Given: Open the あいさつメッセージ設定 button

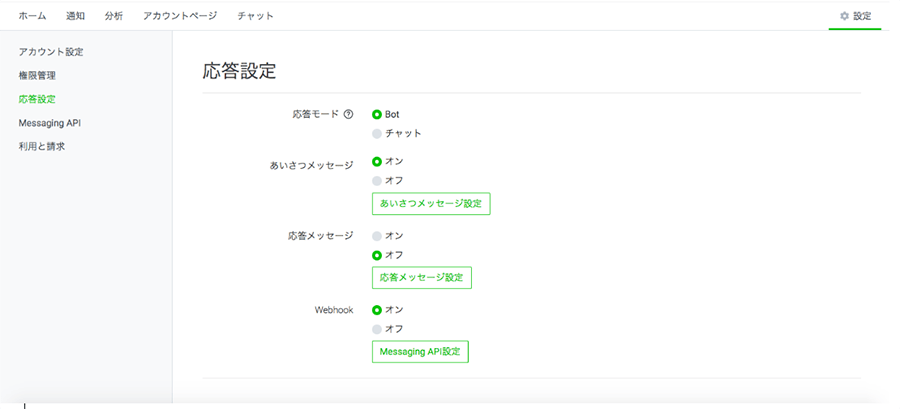Looking at the screenshot, I should [431, 204].
